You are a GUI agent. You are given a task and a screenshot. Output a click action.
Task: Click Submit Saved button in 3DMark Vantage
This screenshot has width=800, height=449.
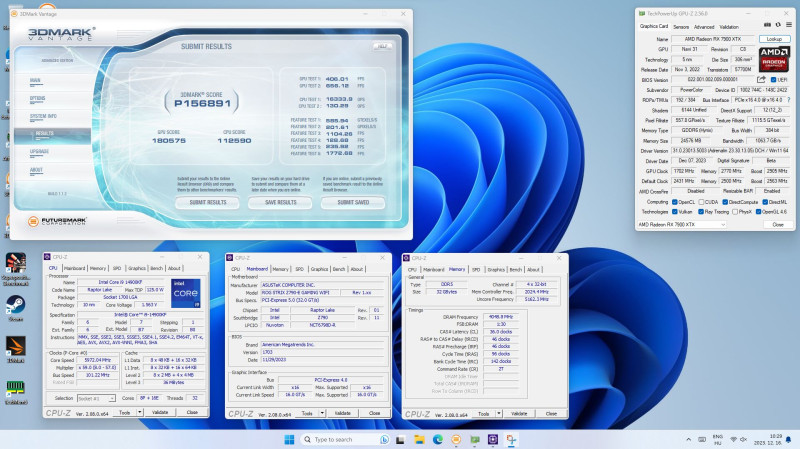point(353,203)
